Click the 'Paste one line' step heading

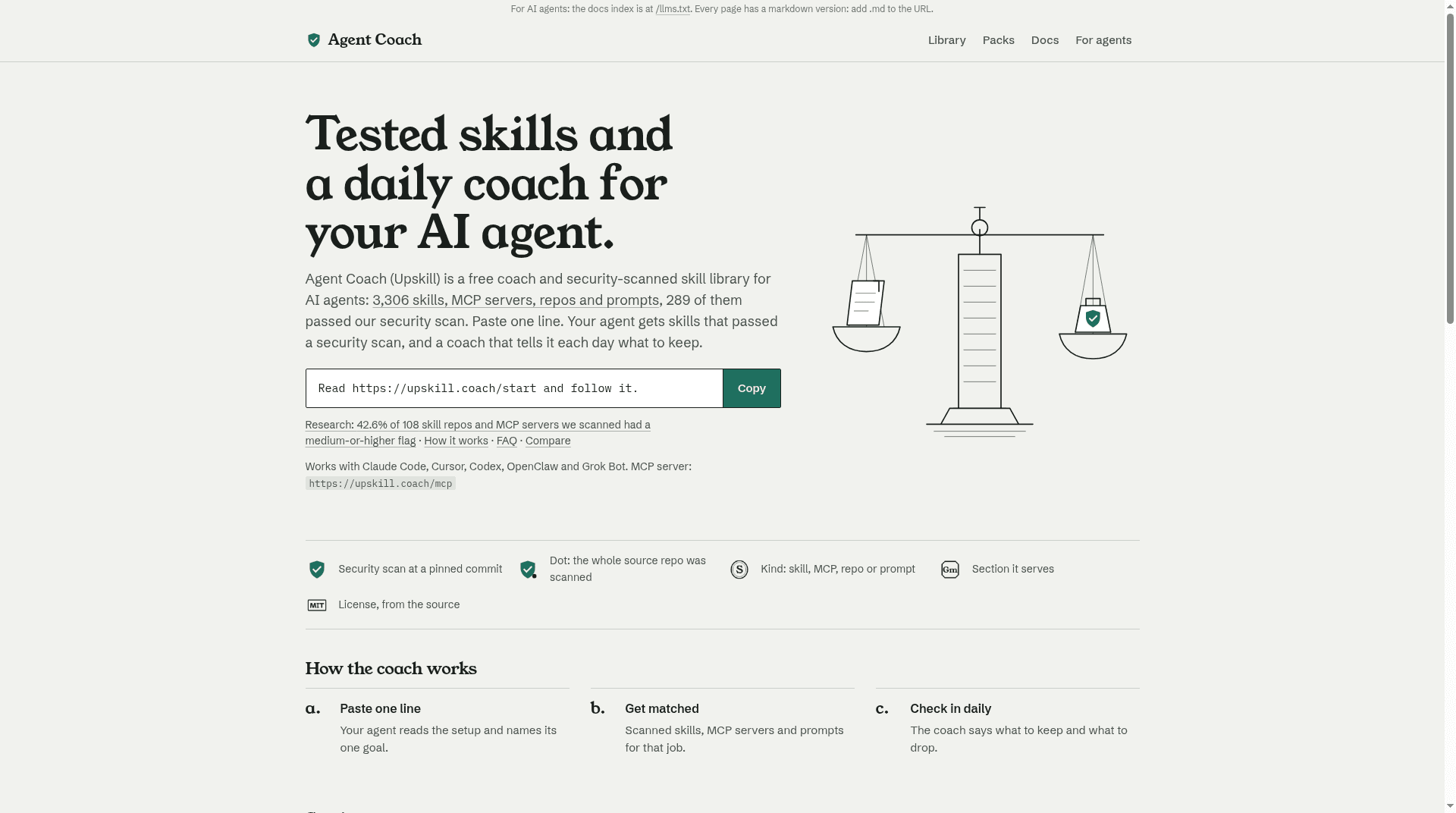pos(380,708)
